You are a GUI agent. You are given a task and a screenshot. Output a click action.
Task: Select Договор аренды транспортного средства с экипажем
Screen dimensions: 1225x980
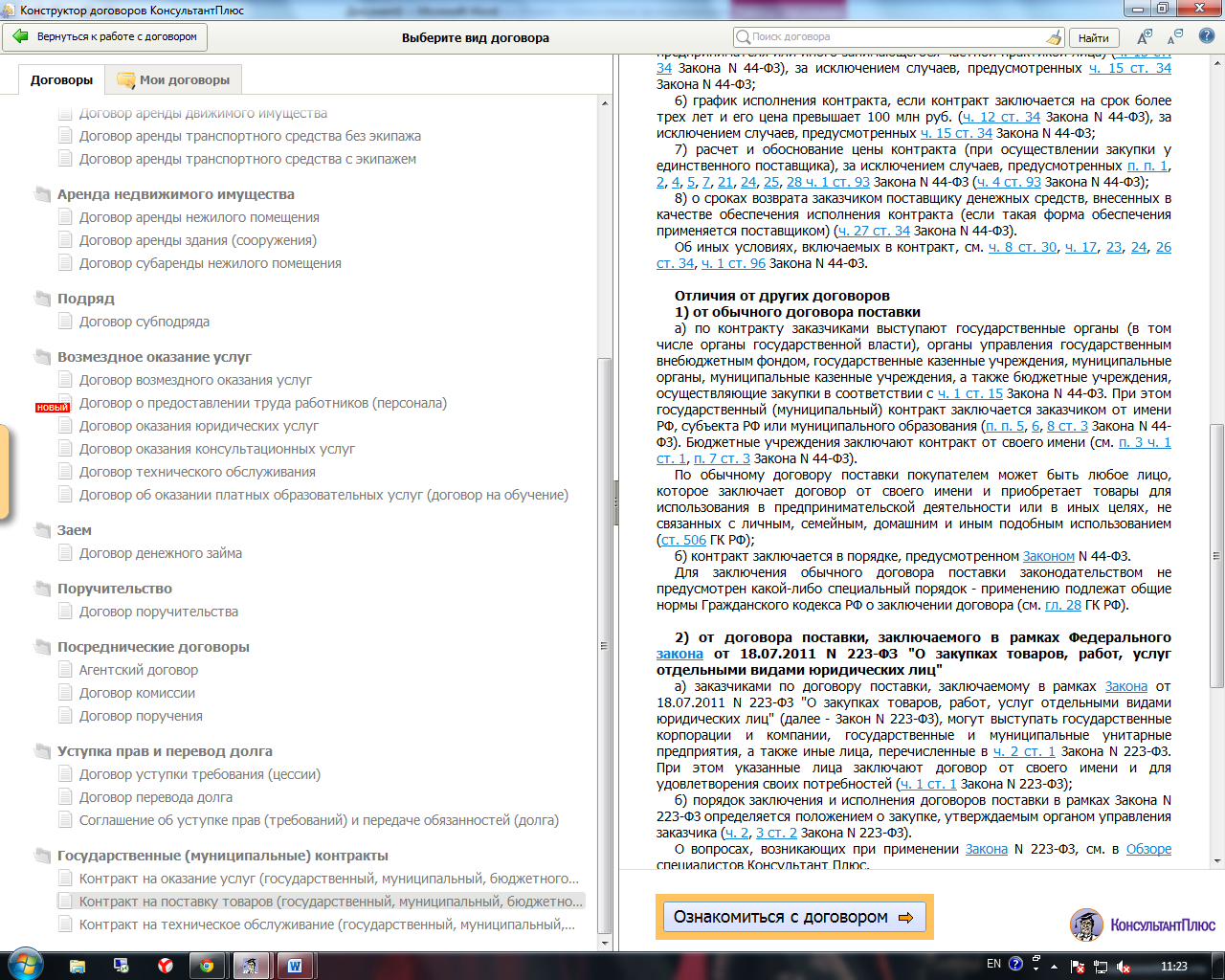[248, 159]
